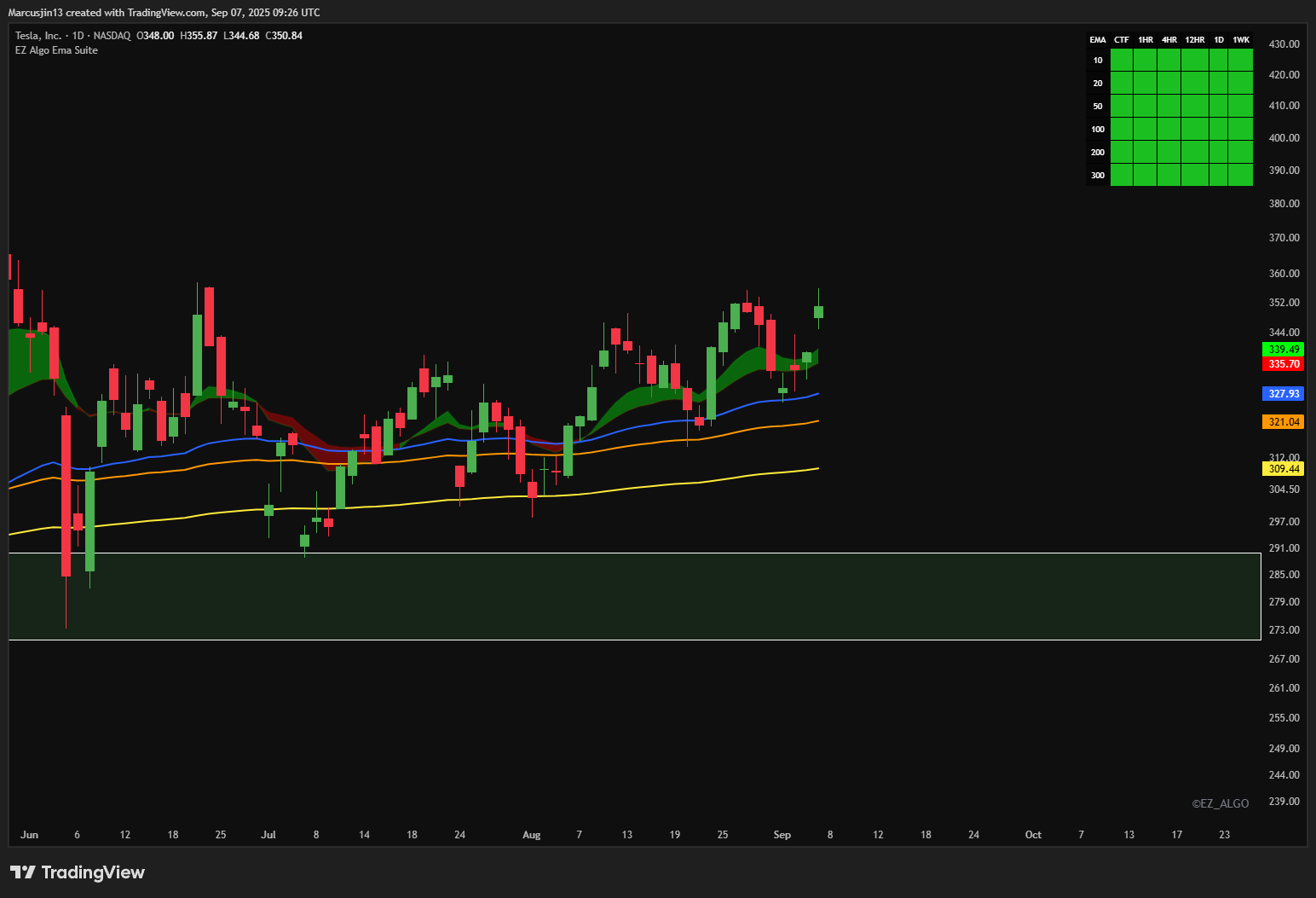Click the 12HR column header

point(1195,40)
